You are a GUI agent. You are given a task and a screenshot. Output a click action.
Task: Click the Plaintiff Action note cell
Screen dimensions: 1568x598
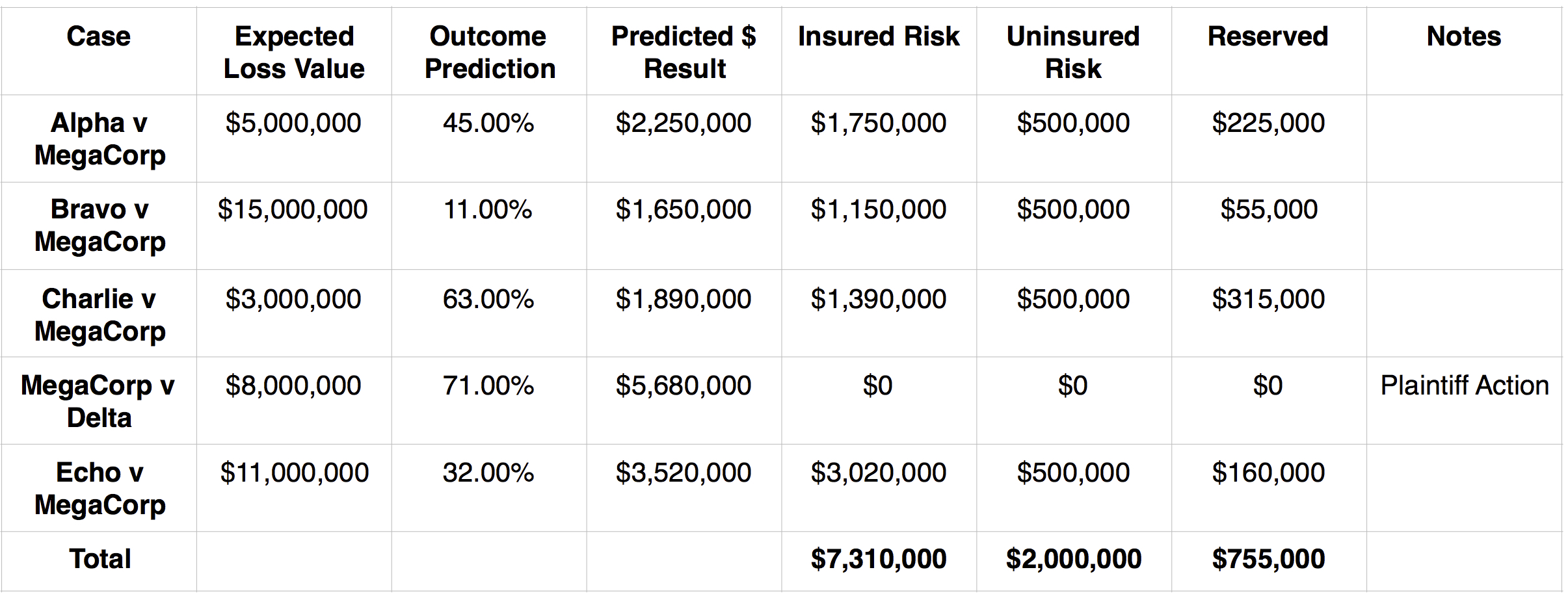[1465, 385]
